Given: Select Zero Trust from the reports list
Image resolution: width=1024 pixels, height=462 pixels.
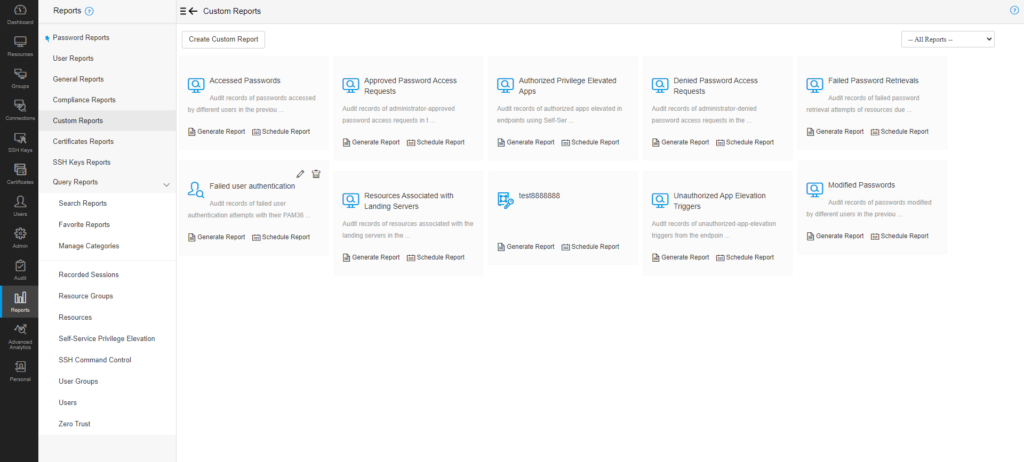Looking at the screenshot, I should tap(75, 424).
